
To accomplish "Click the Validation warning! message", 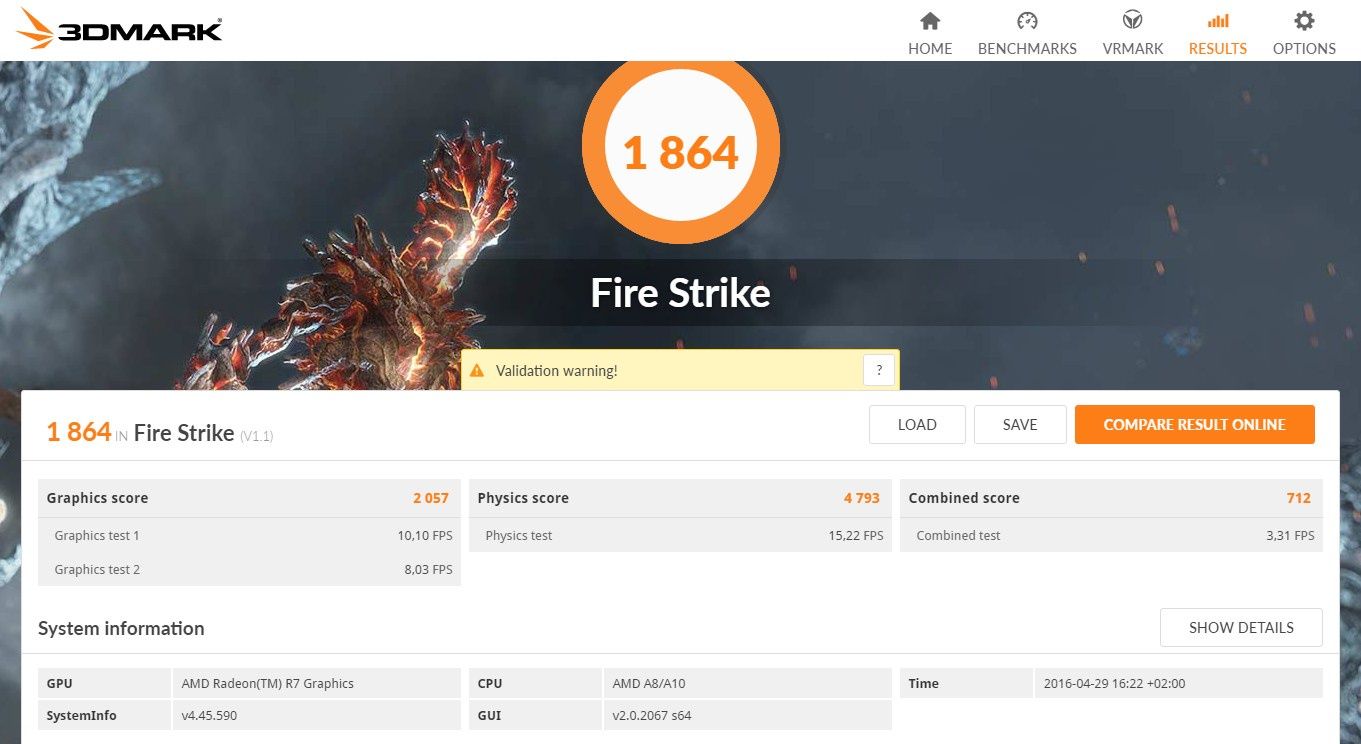I will 557,371.
